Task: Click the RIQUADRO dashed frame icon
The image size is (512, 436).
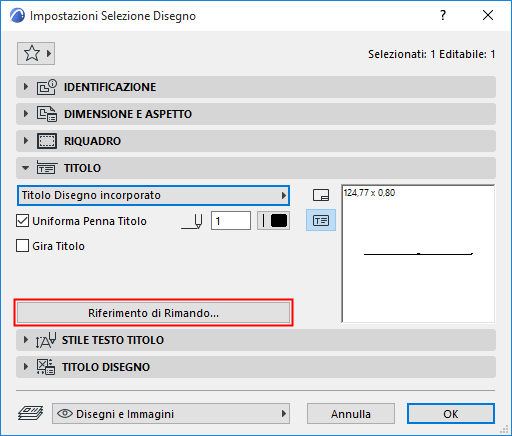Action: [47, 141]
